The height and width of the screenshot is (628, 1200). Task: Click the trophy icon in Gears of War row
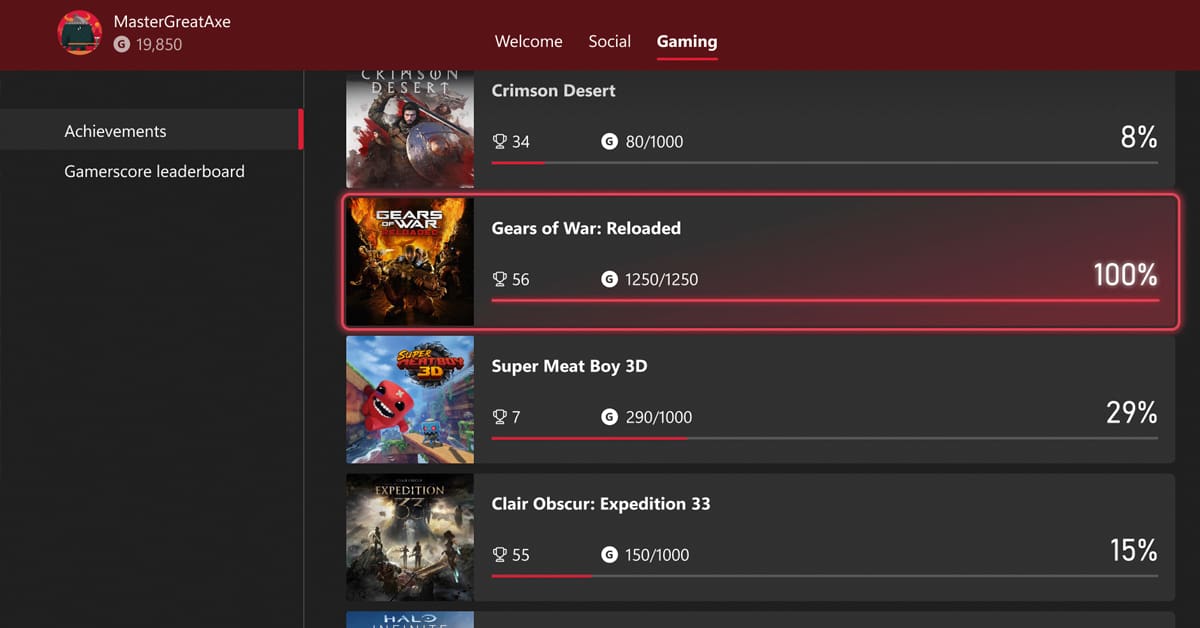pos(500,280)
